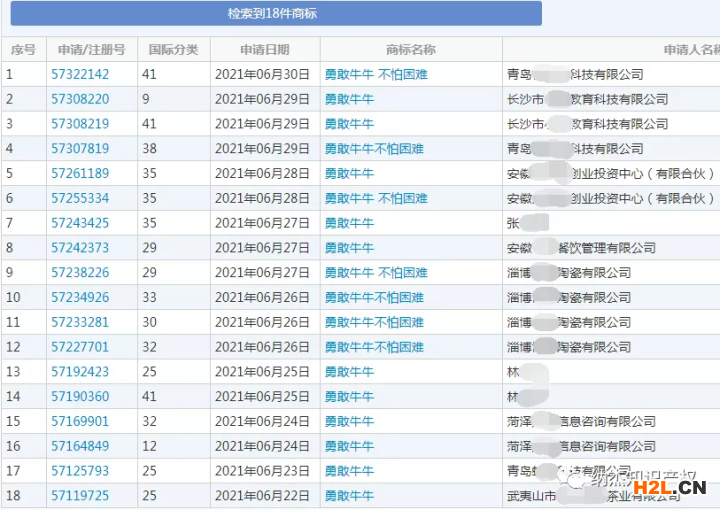Select class 30 in row 11
The width and height of the screenshot is (720, 510).
(149, 322)
